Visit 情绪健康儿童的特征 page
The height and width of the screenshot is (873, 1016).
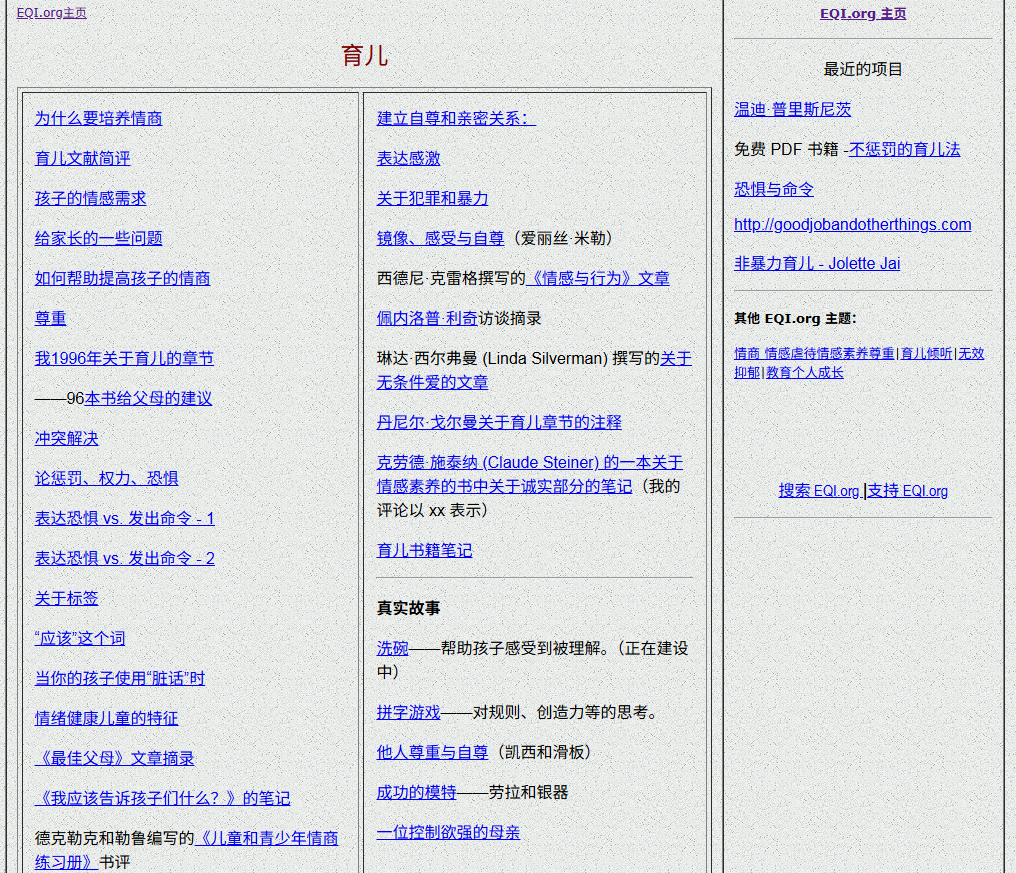106,718
